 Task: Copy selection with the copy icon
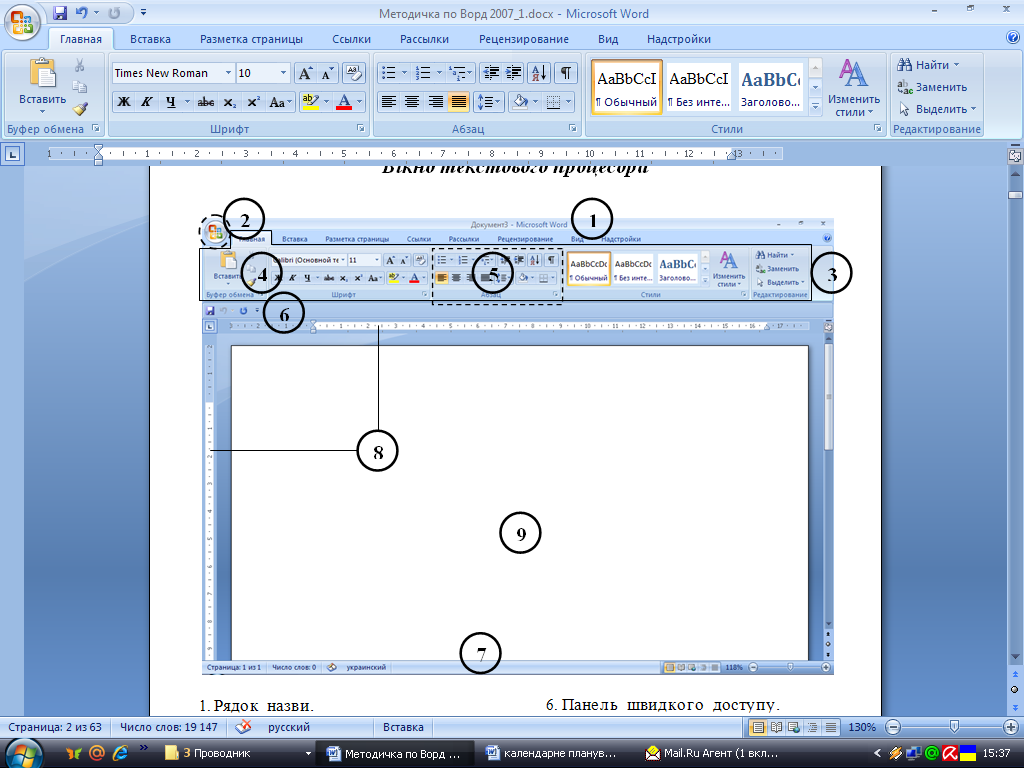(80, 87)
